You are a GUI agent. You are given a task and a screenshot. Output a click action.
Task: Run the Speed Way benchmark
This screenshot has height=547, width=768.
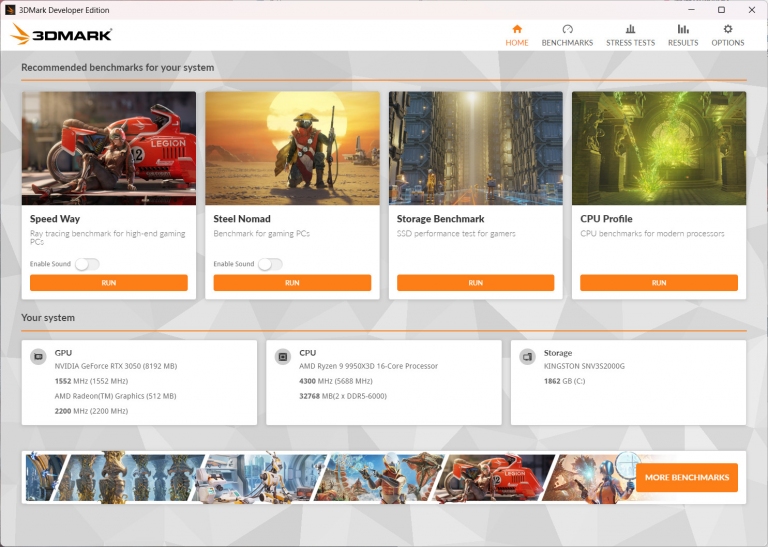pyautogui.click(x=109, y=283)
